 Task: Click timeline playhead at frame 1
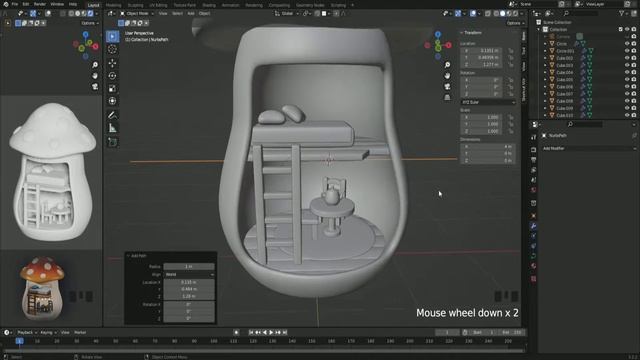pos(19,341)
